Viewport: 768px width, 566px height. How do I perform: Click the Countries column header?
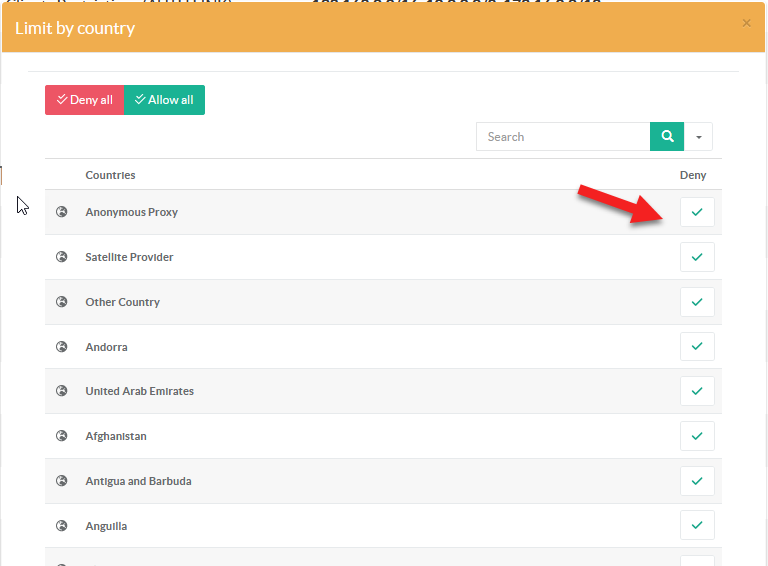click(x=110, y=175)
